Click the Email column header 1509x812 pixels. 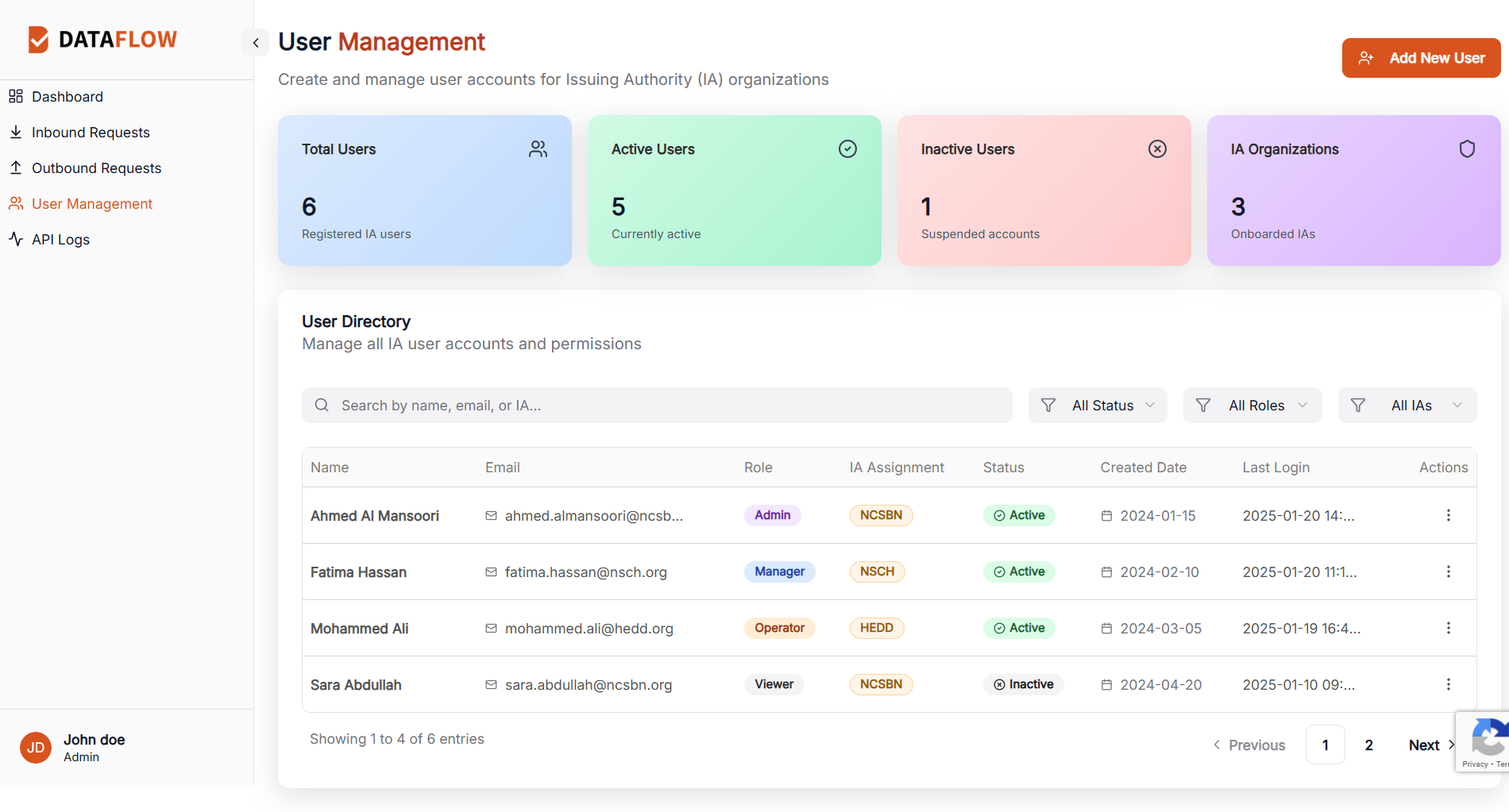coord(503,468)
